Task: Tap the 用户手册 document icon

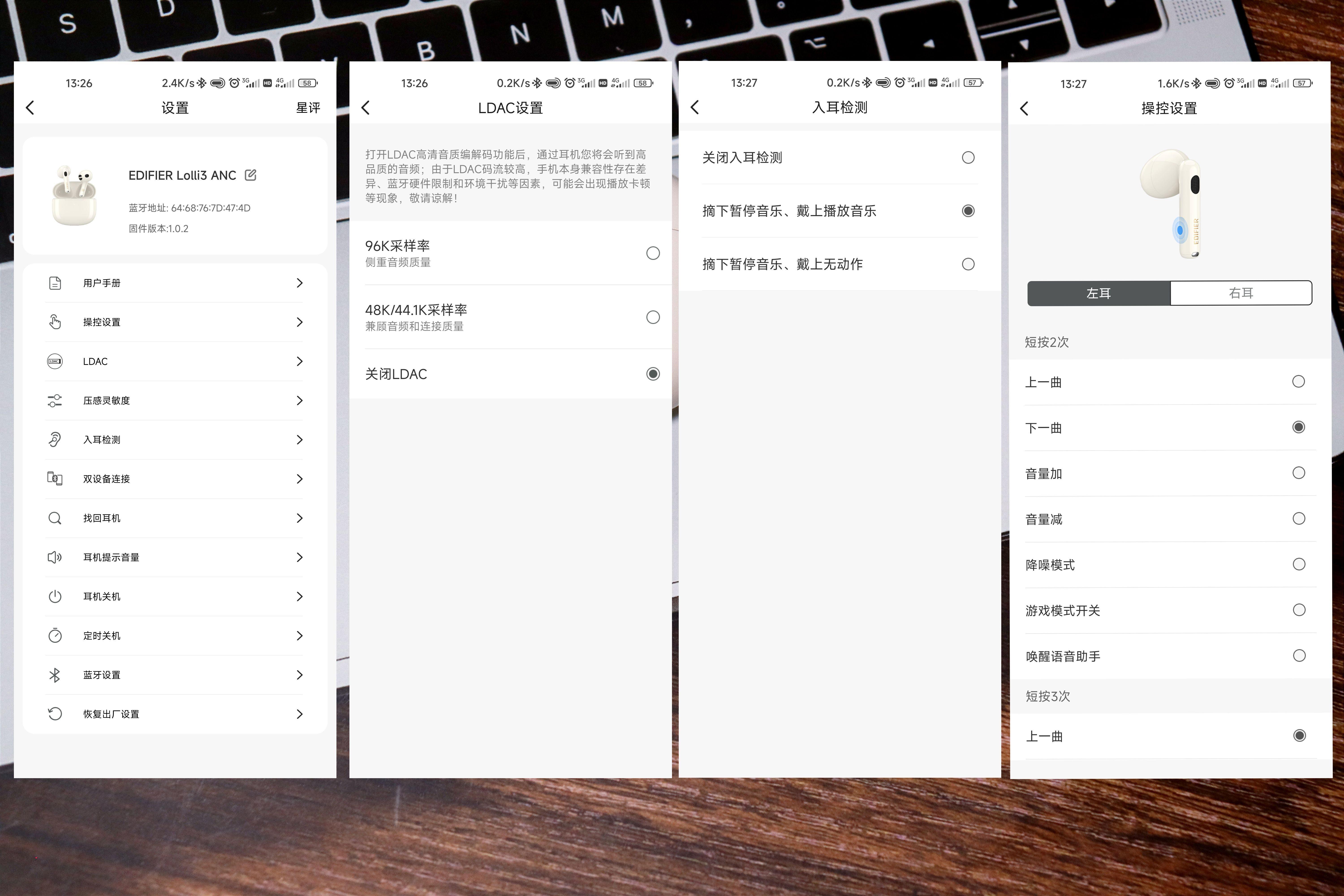Action: click(x=55, y=283)
